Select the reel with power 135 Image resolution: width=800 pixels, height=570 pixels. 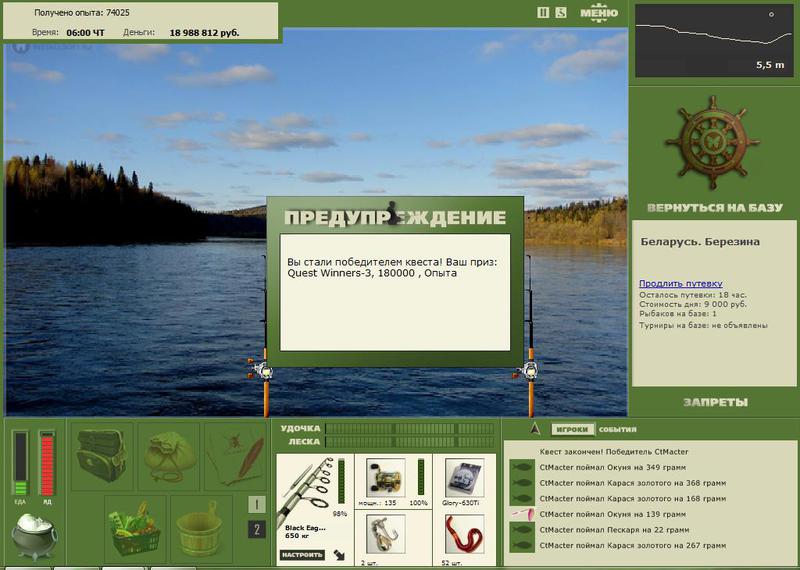(x=386, y=477)
